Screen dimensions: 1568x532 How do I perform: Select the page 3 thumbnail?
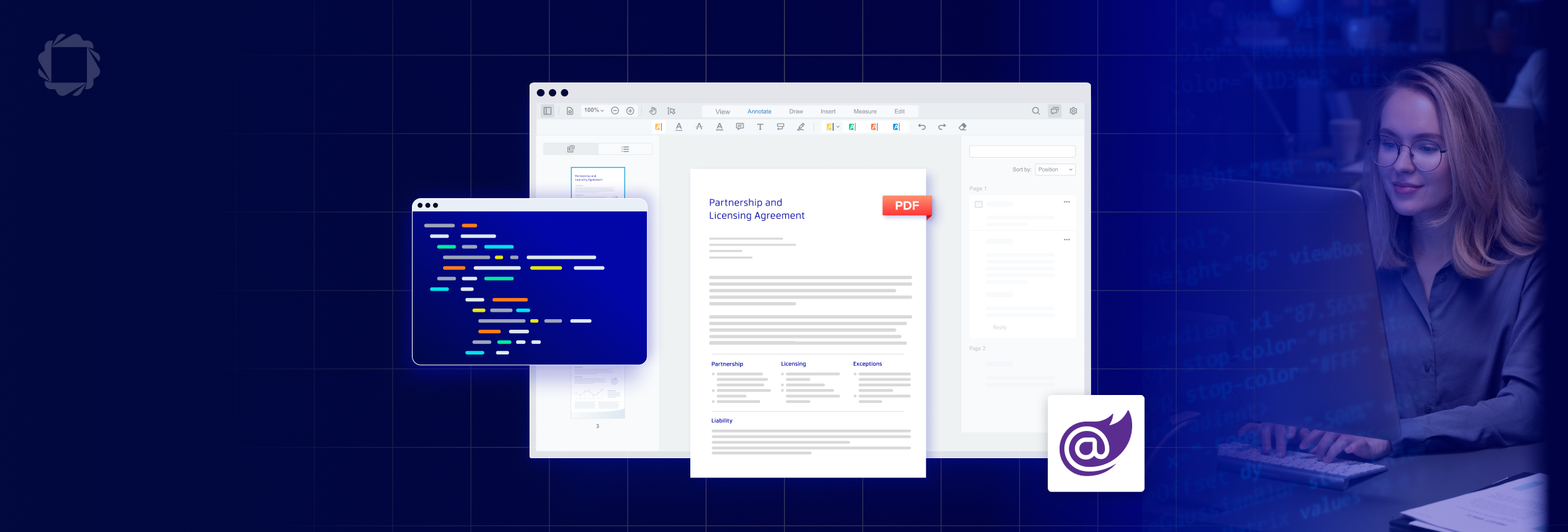598,392
